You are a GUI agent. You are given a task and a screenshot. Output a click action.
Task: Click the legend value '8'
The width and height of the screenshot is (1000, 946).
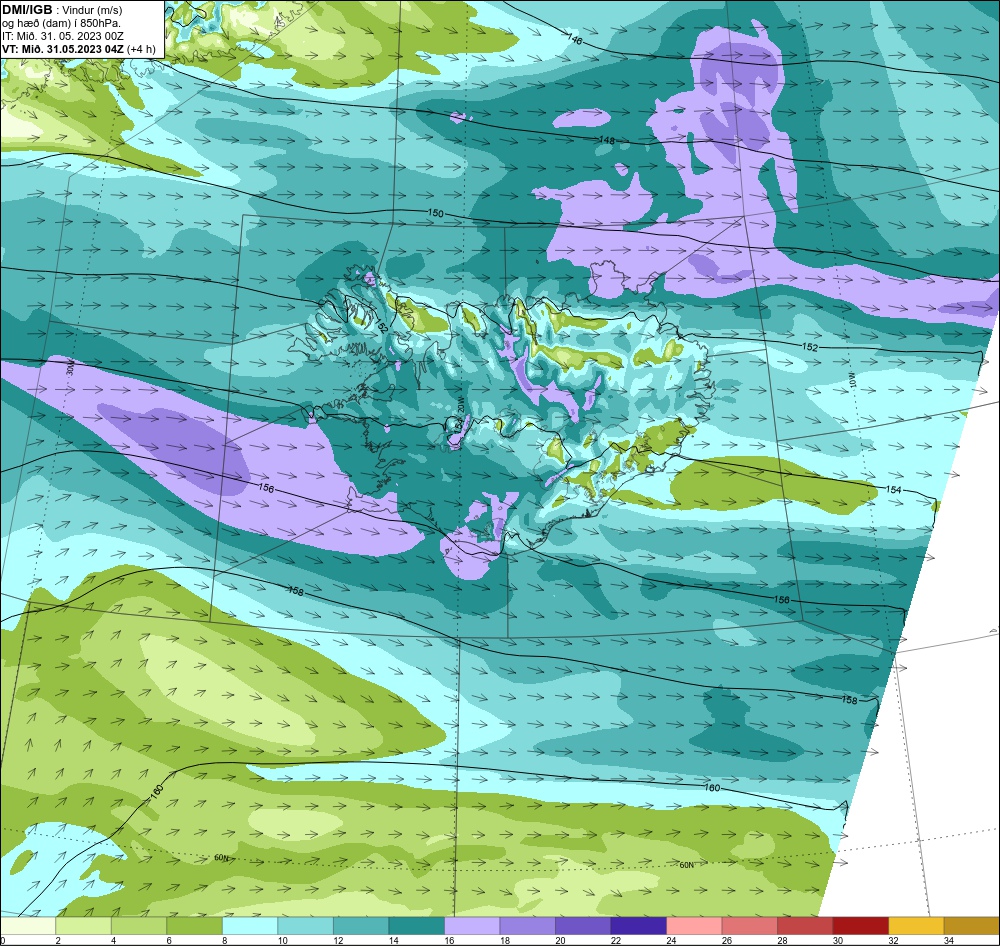click(x=225, y=940)
